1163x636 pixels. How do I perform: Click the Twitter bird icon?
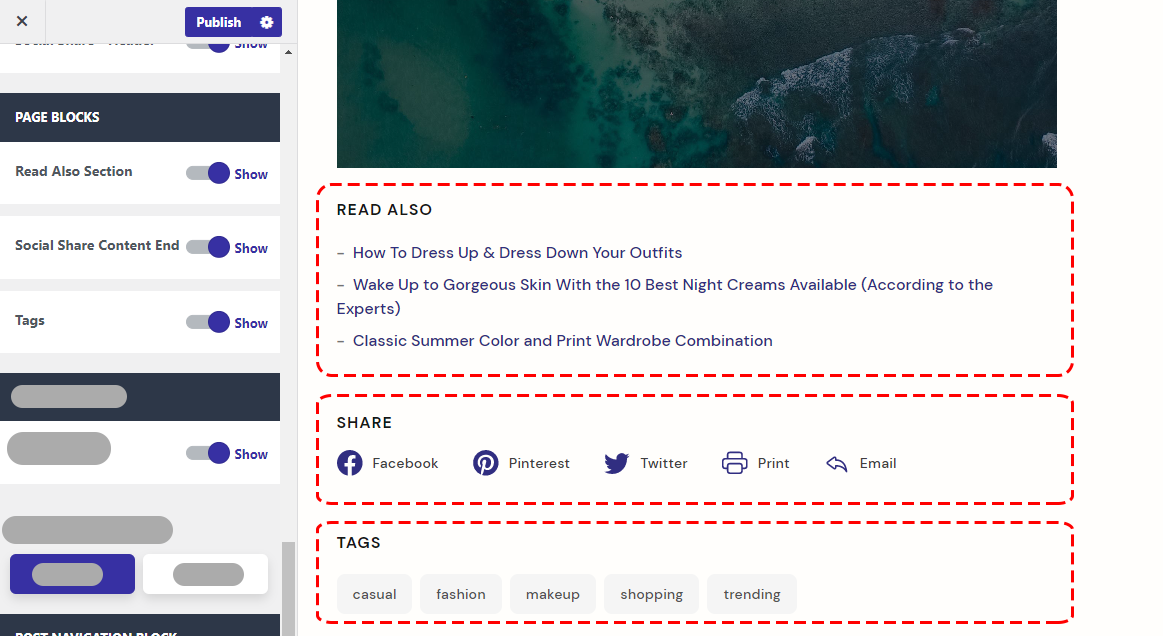point(616,463)
